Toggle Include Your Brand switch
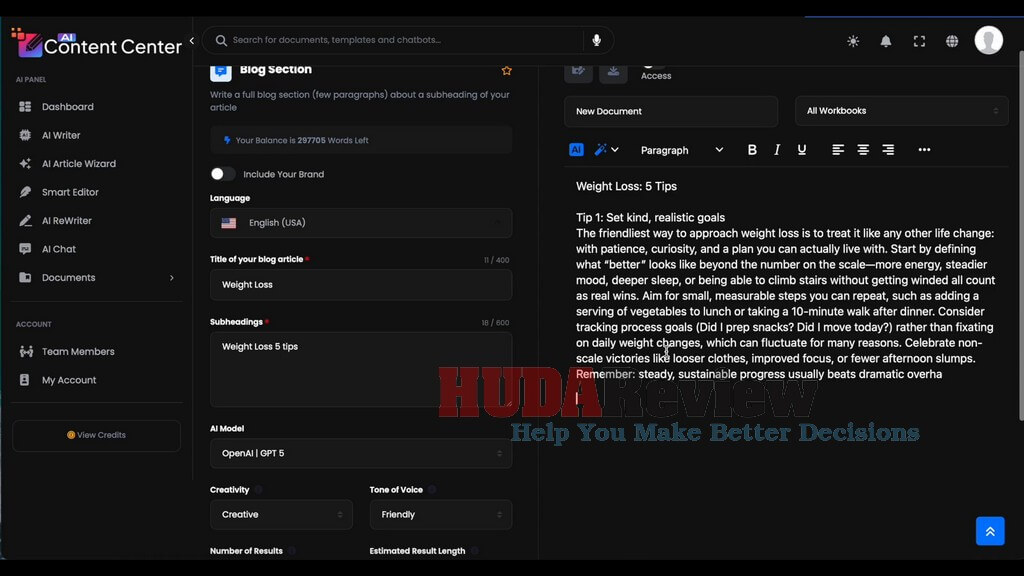 pyautogui.click(x=222, y=174)
